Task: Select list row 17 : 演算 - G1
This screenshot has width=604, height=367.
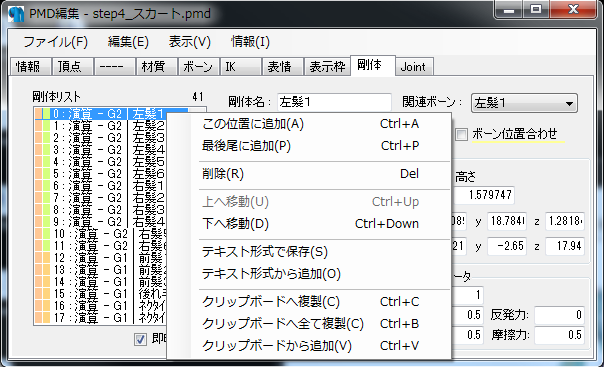Action: pos(101,318)
